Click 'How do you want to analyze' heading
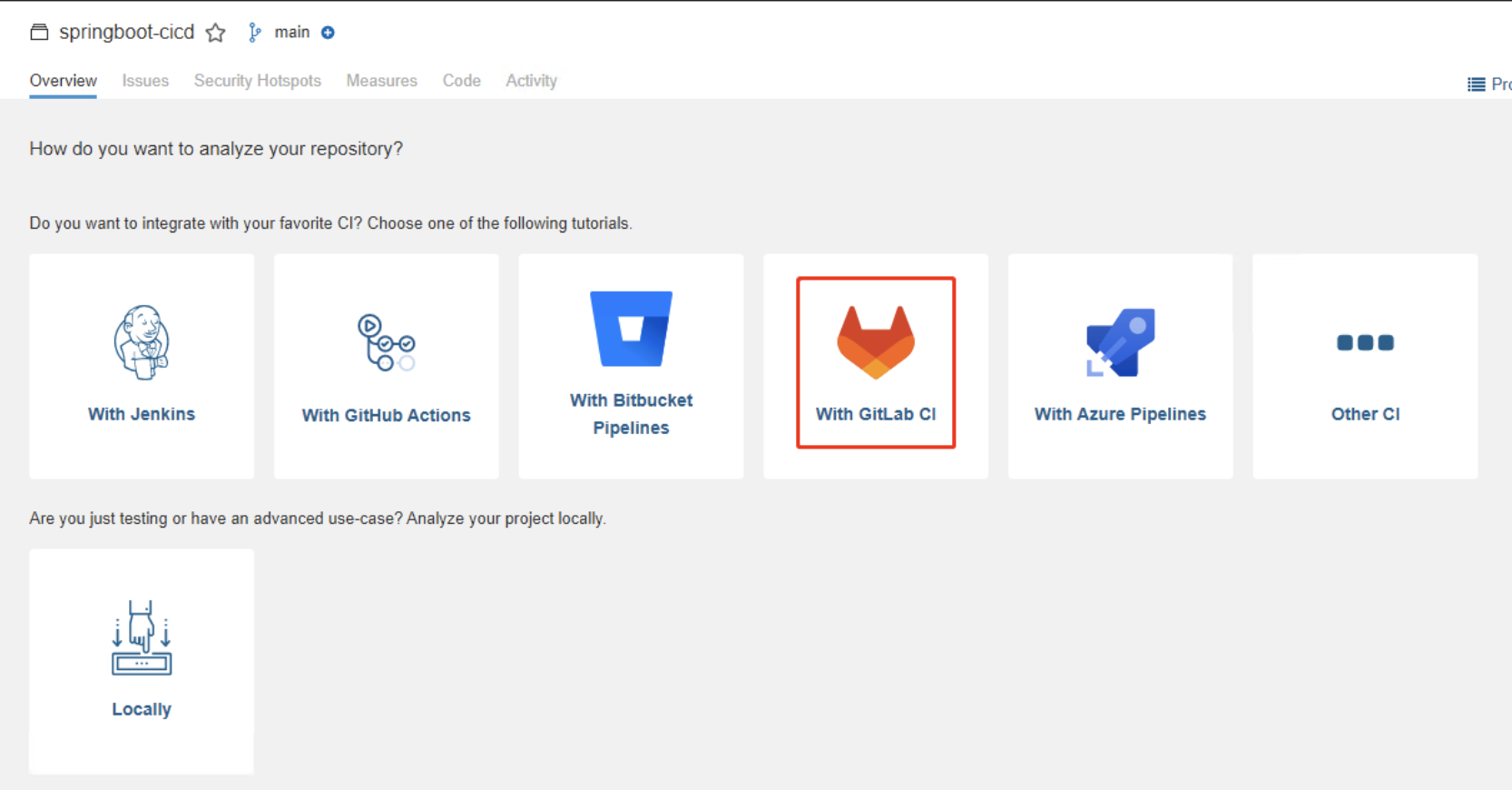 (216, 149)
